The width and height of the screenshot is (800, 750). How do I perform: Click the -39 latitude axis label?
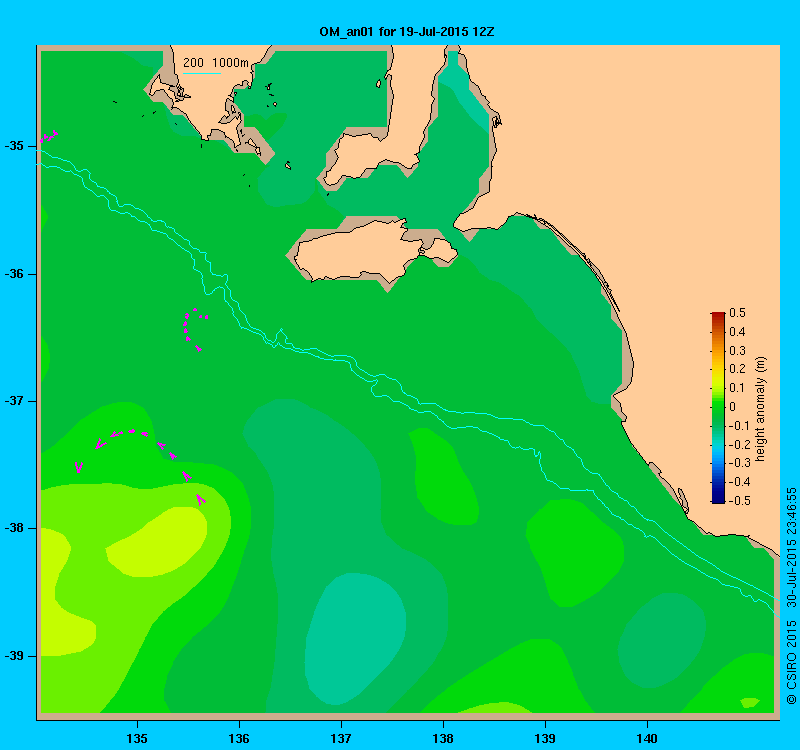14,656
